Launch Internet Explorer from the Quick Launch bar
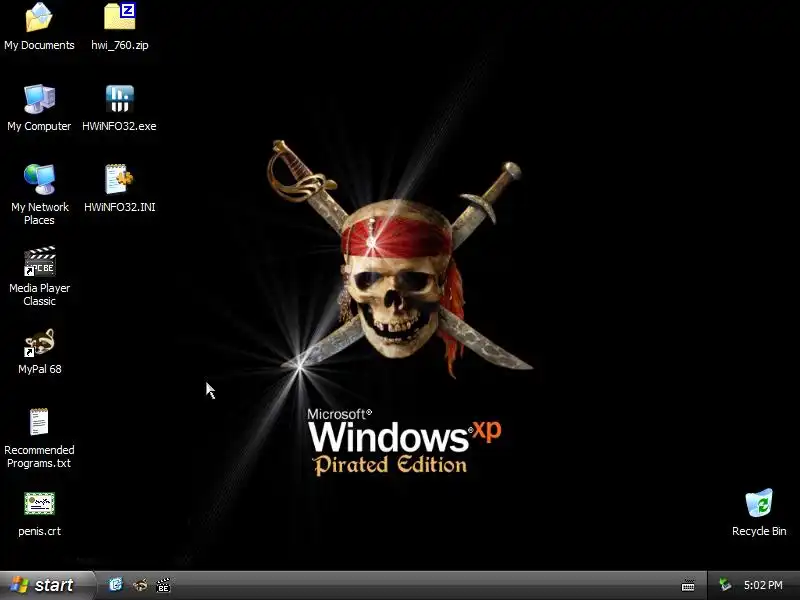This screenshot has height=600, width=800. click(x=116, y=585)
